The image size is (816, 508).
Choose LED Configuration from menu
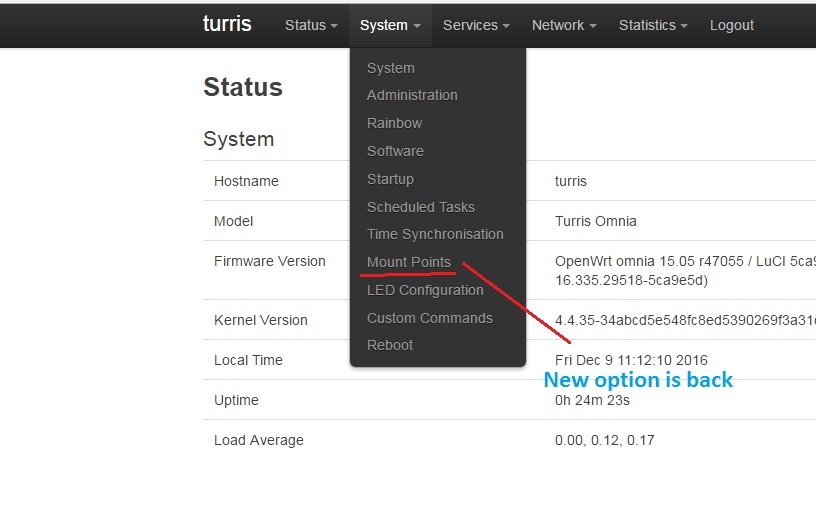pyautogui.click(x=425, y=290)
